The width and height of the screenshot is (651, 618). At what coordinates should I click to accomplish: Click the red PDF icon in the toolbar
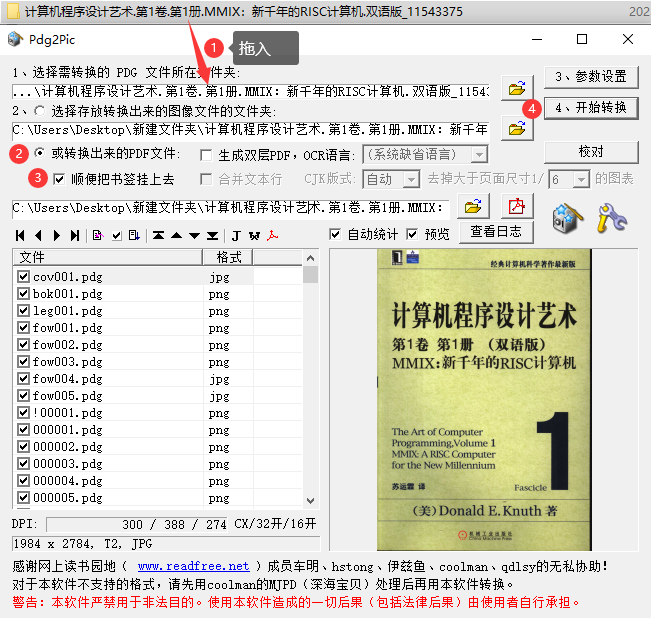[x=272, y=236]
